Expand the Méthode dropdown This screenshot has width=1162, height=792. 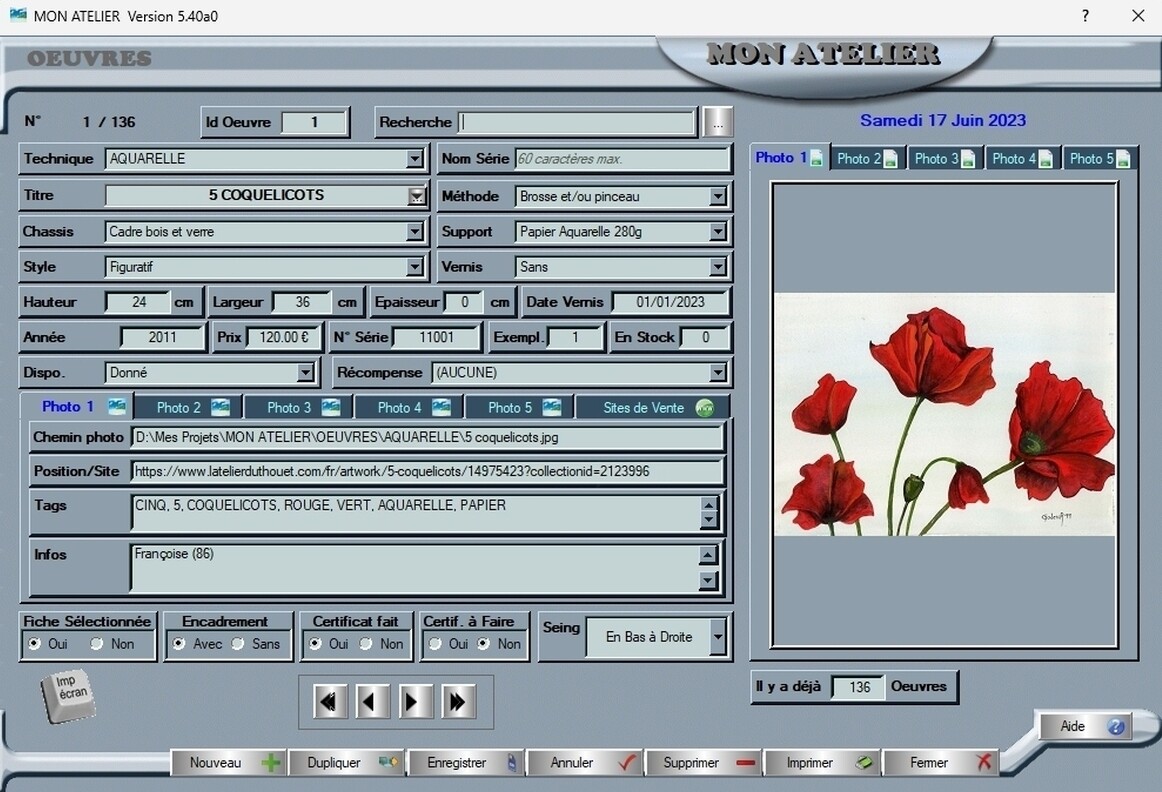[x=718, y=196]
